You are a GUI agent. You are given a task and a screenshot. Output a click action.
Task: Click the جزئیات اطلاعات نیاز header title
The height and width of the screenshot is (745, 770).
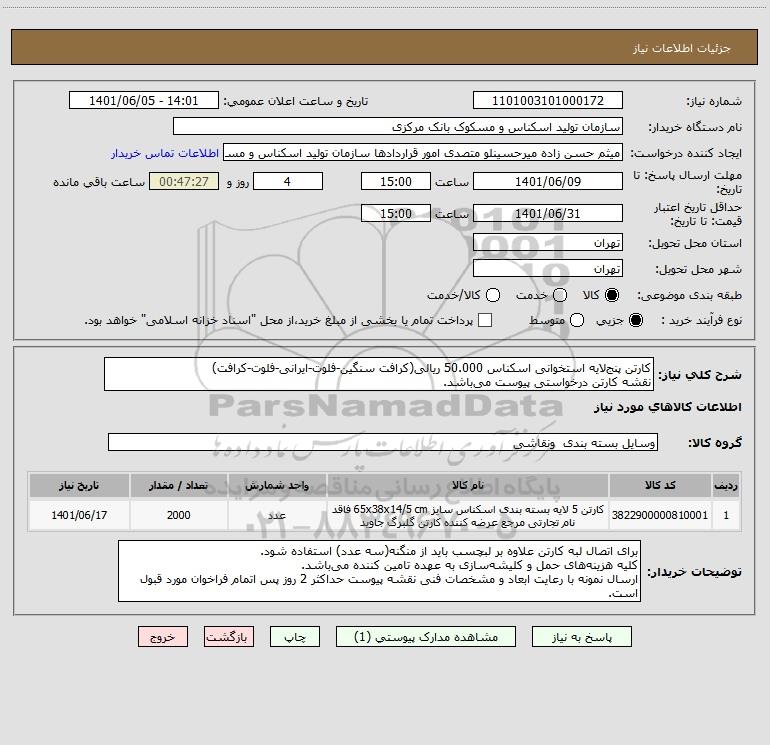tap(682, 48)
